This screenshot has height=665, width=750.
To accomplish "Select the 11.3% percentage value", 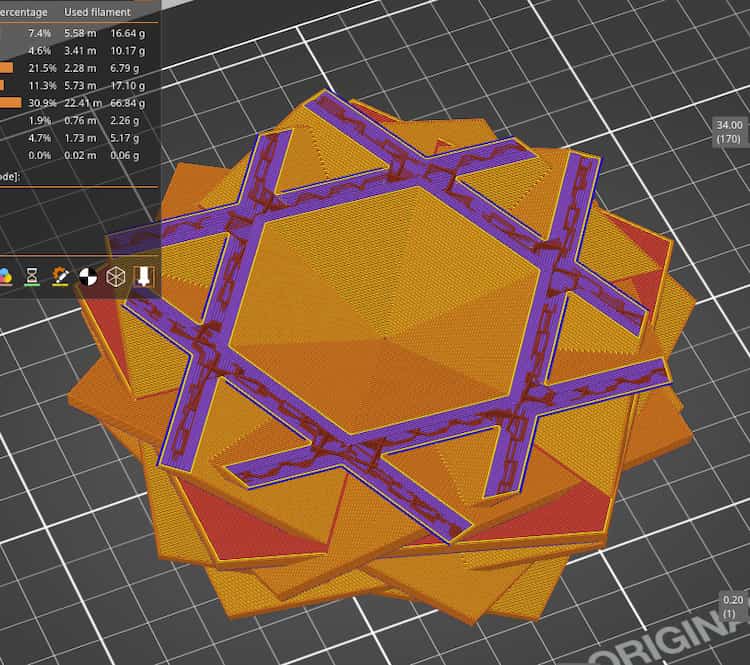I will (42, 86).
